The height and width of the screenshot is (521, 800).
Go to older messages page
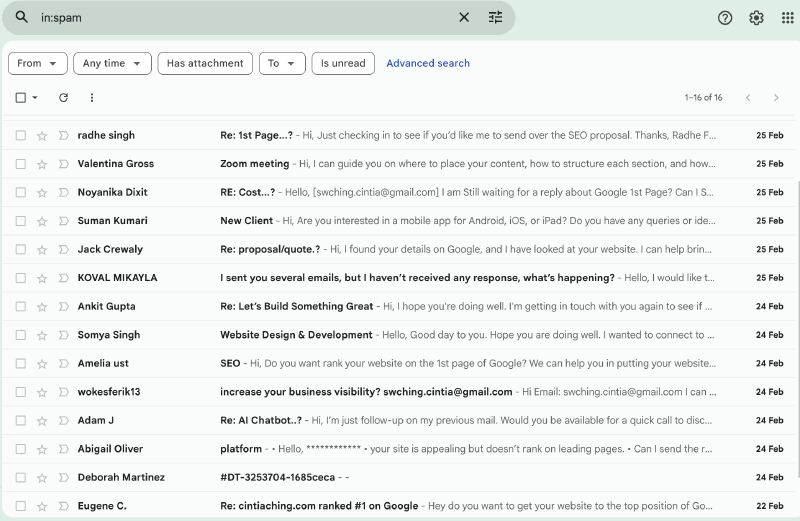(776, 97)
